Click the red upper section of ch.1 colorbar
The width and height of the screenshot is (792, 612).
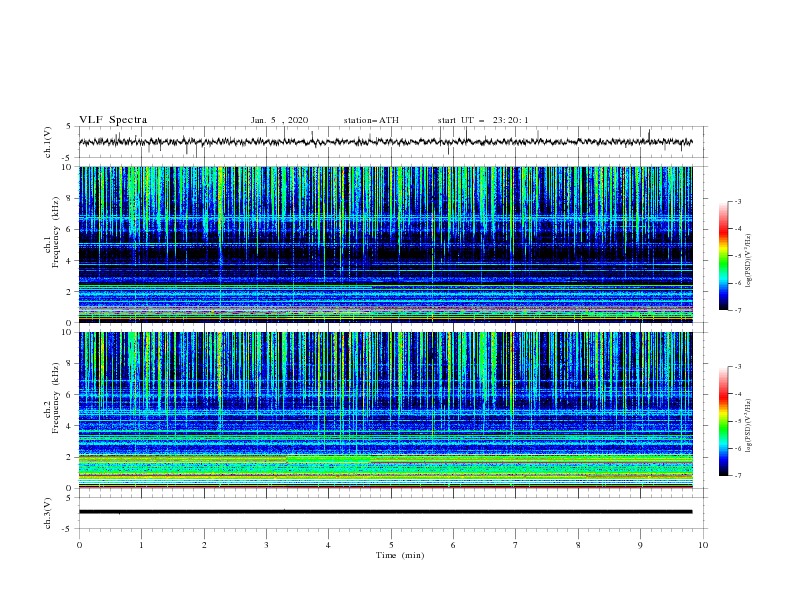coord(723,230)
